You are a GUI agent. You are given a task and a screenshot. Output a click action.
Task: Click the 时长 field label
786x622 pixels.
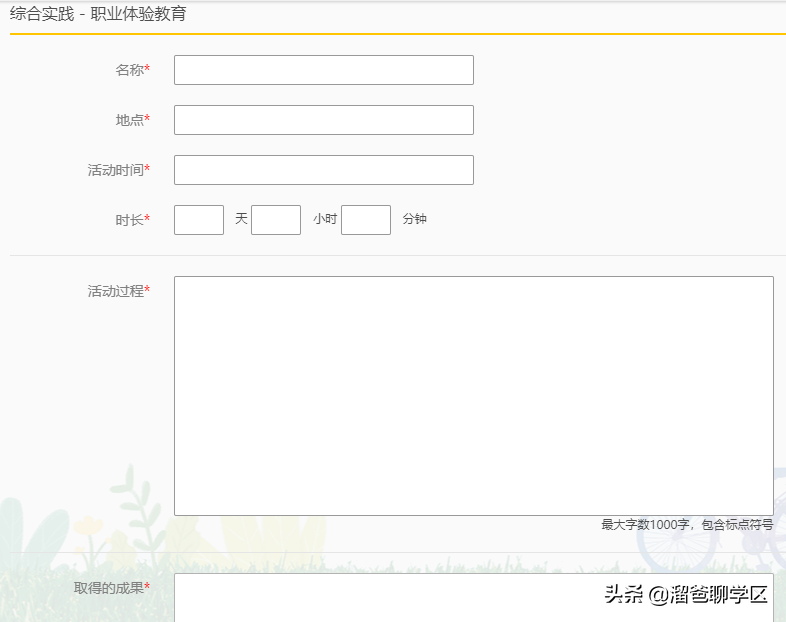[133, 220]
